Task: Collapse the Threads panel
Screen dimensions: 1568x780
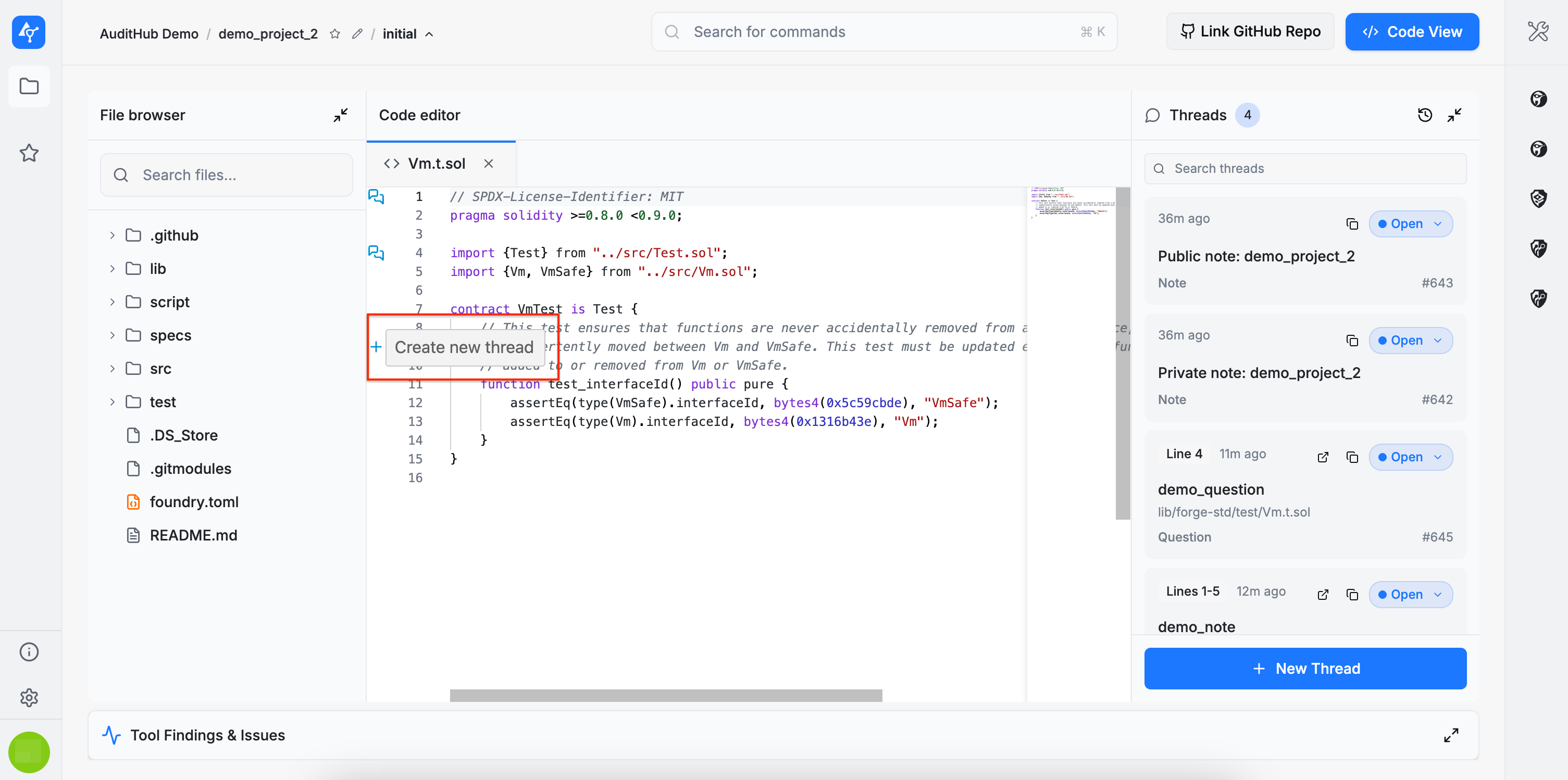Action: [1454, 115]
